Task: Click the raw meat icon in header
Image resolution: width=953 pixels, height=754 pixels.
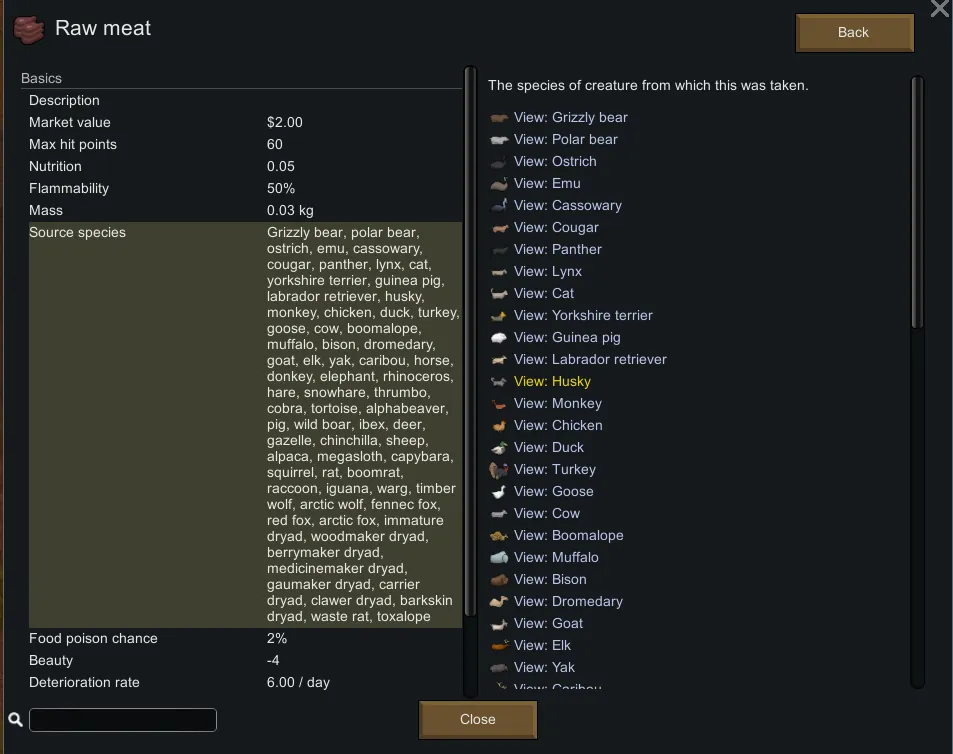Action: tap(30, 29)
